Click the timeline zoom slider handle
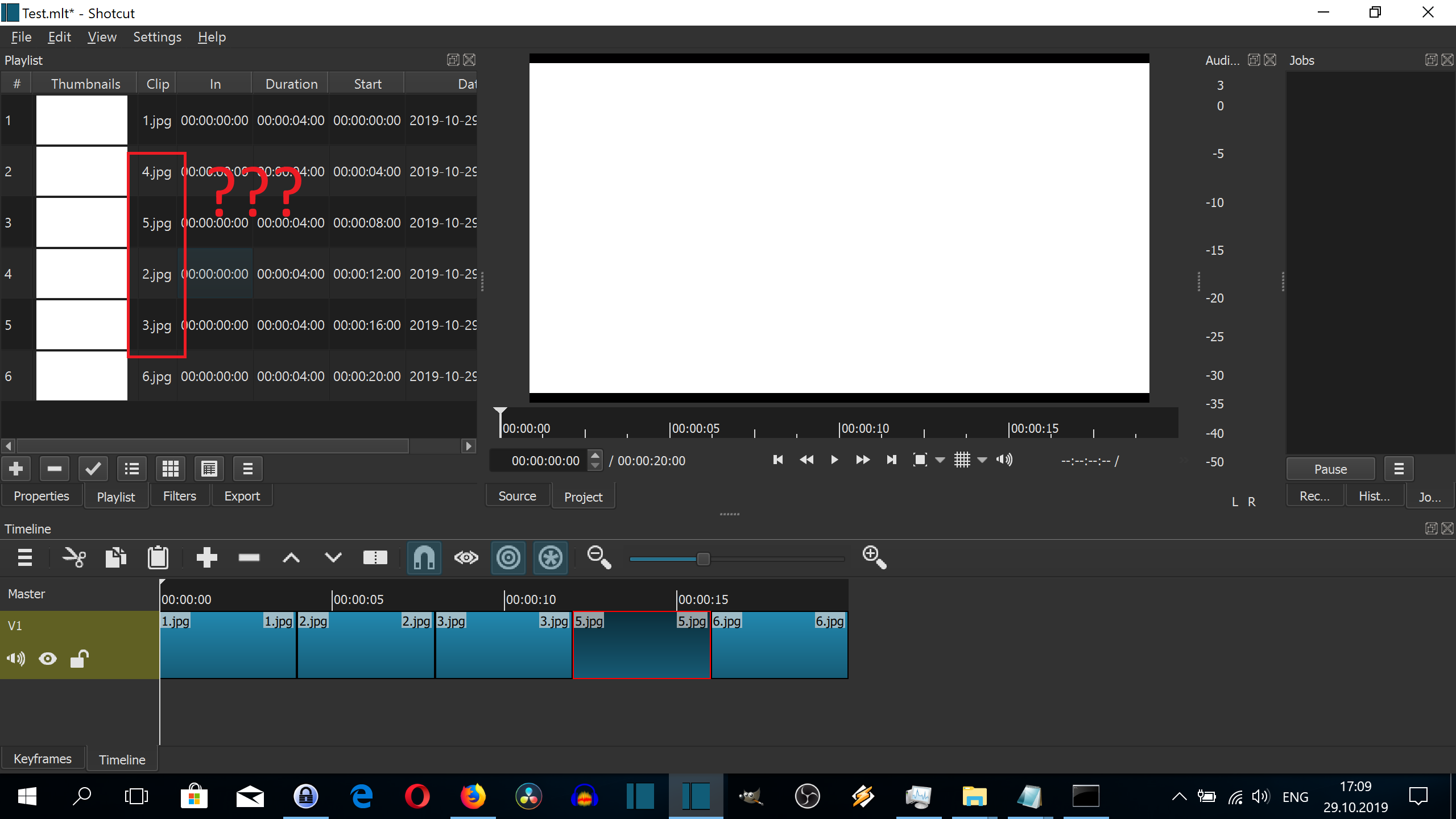 coord(704,559)
